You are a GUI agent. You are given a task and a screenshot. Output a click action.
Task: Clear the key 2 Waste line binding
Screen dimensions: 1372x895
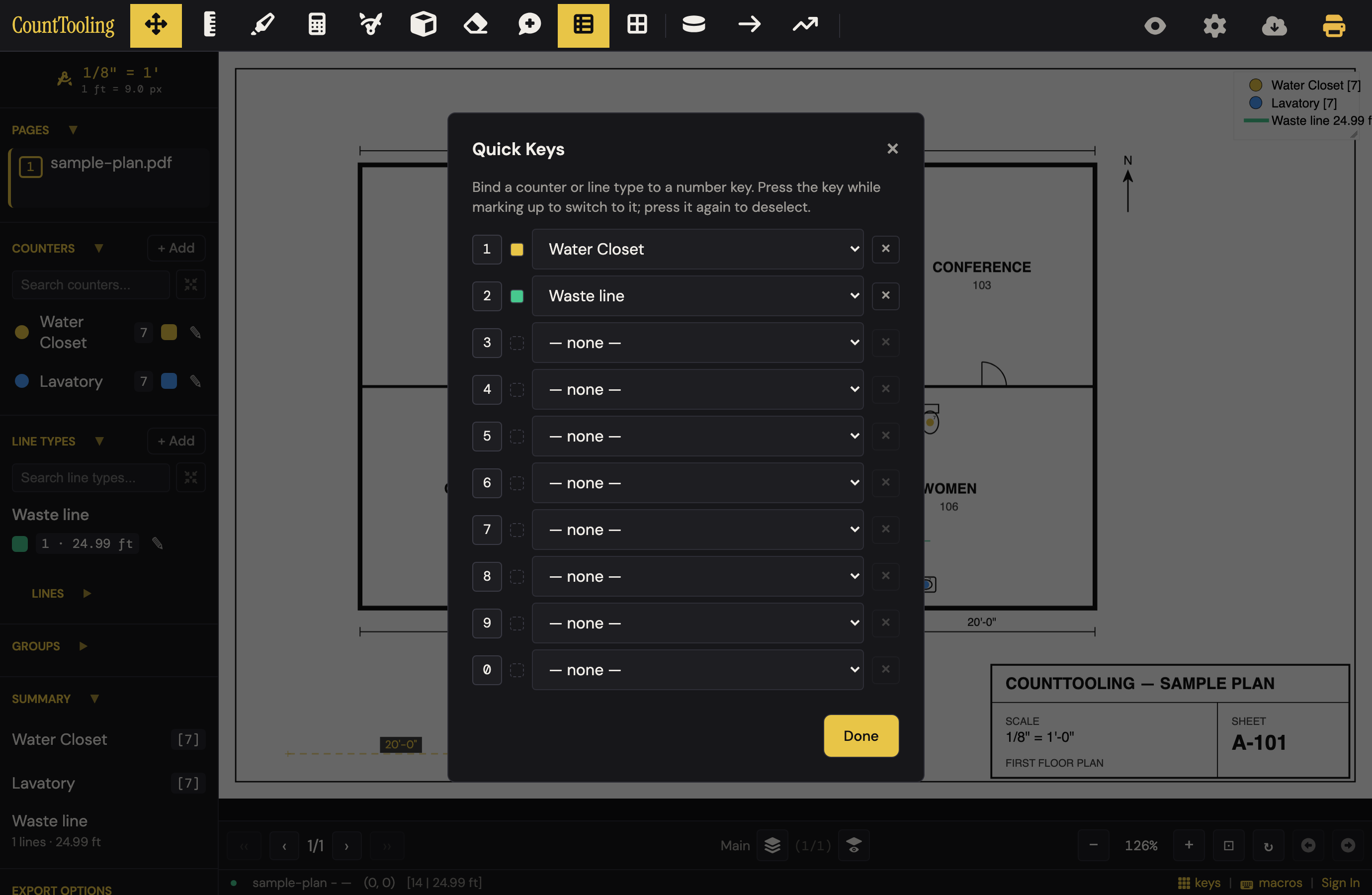[886, 296]
